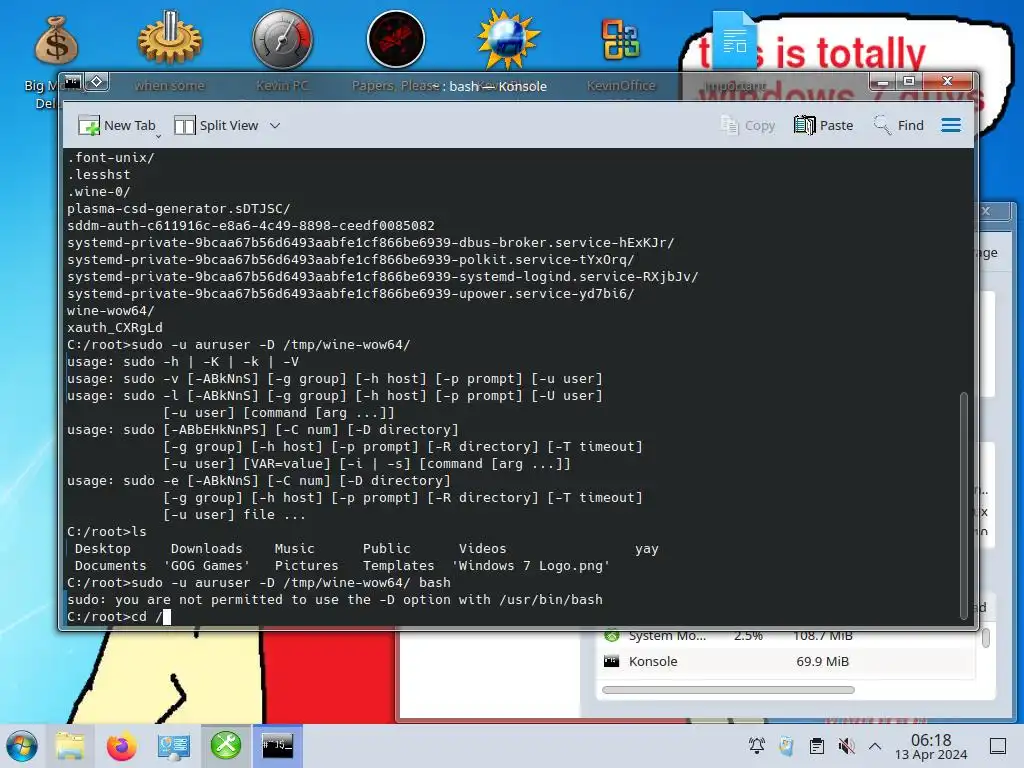Screen dimensions: 1024x768
Task: Click the Konsole taskbar entry
Action: (x=278, y=746)
